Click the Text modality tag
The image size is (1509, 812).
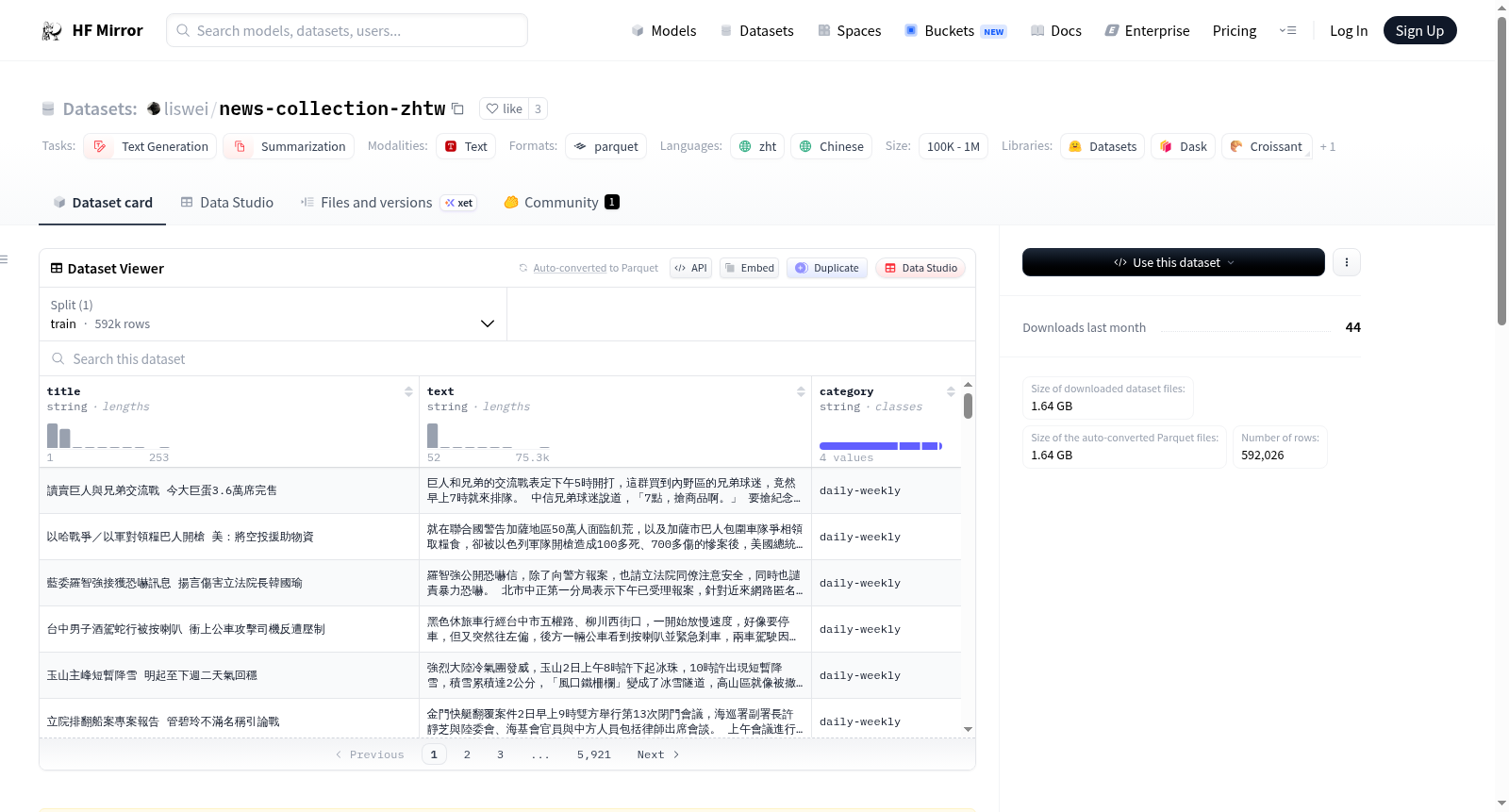pyautogui.click(x=466, y=146)
